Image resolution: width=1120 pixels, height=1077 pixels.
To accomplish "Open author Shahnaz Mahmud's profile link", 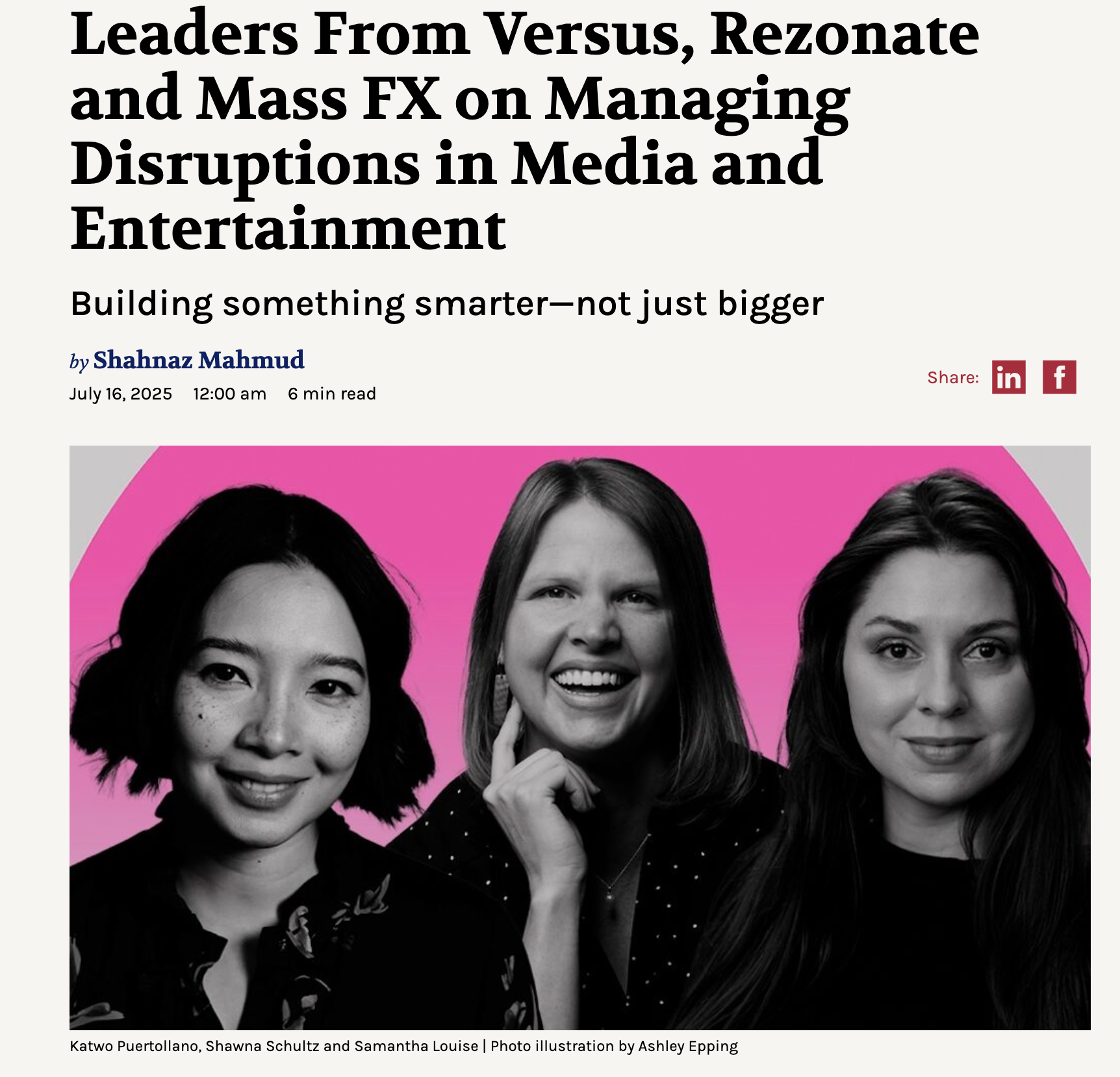I will tap(199, 360).
